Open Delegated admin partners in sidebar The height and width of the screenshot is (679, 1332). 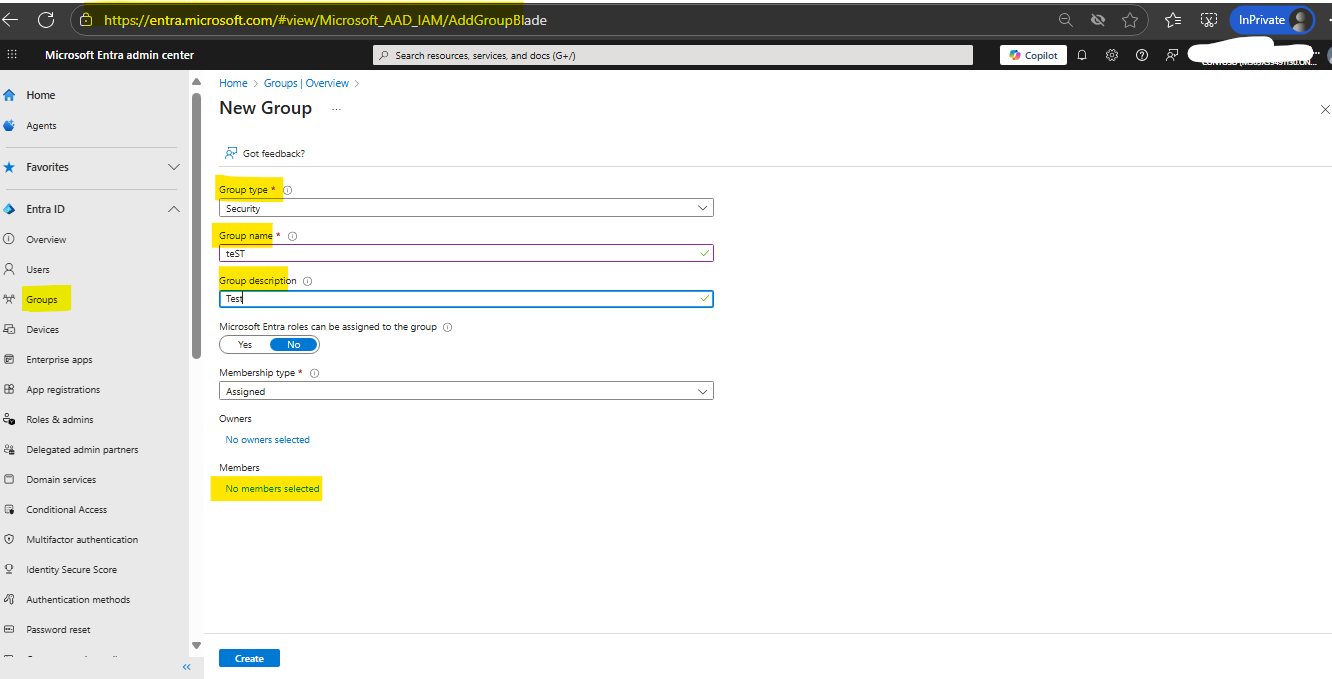82,449
